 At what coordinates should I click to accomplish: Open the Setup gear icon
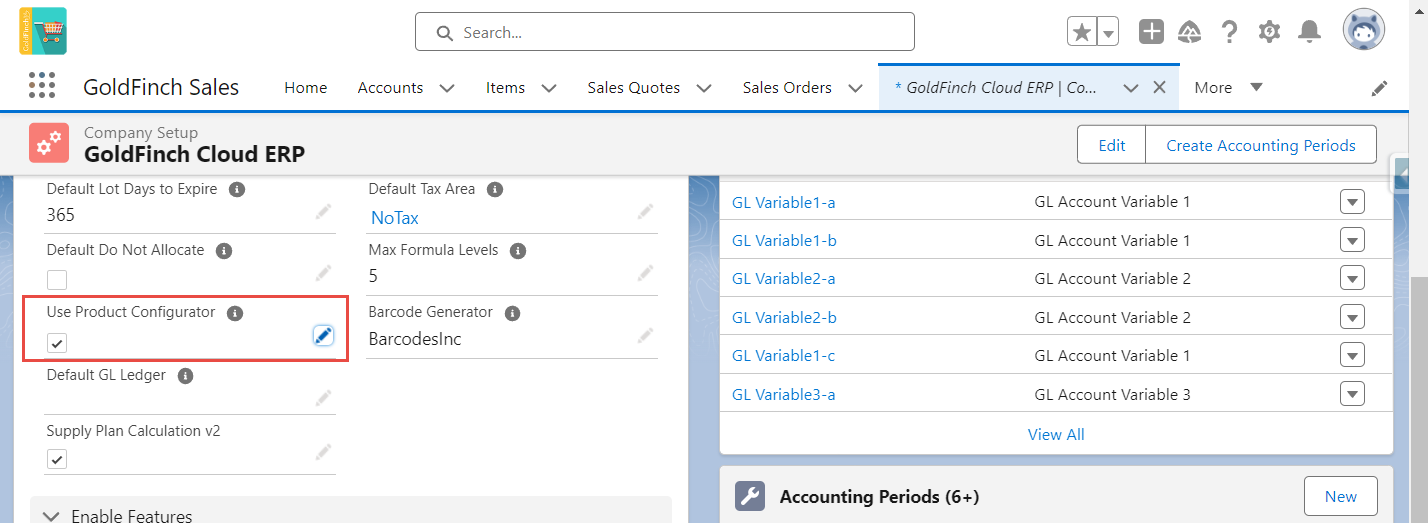1269,32
